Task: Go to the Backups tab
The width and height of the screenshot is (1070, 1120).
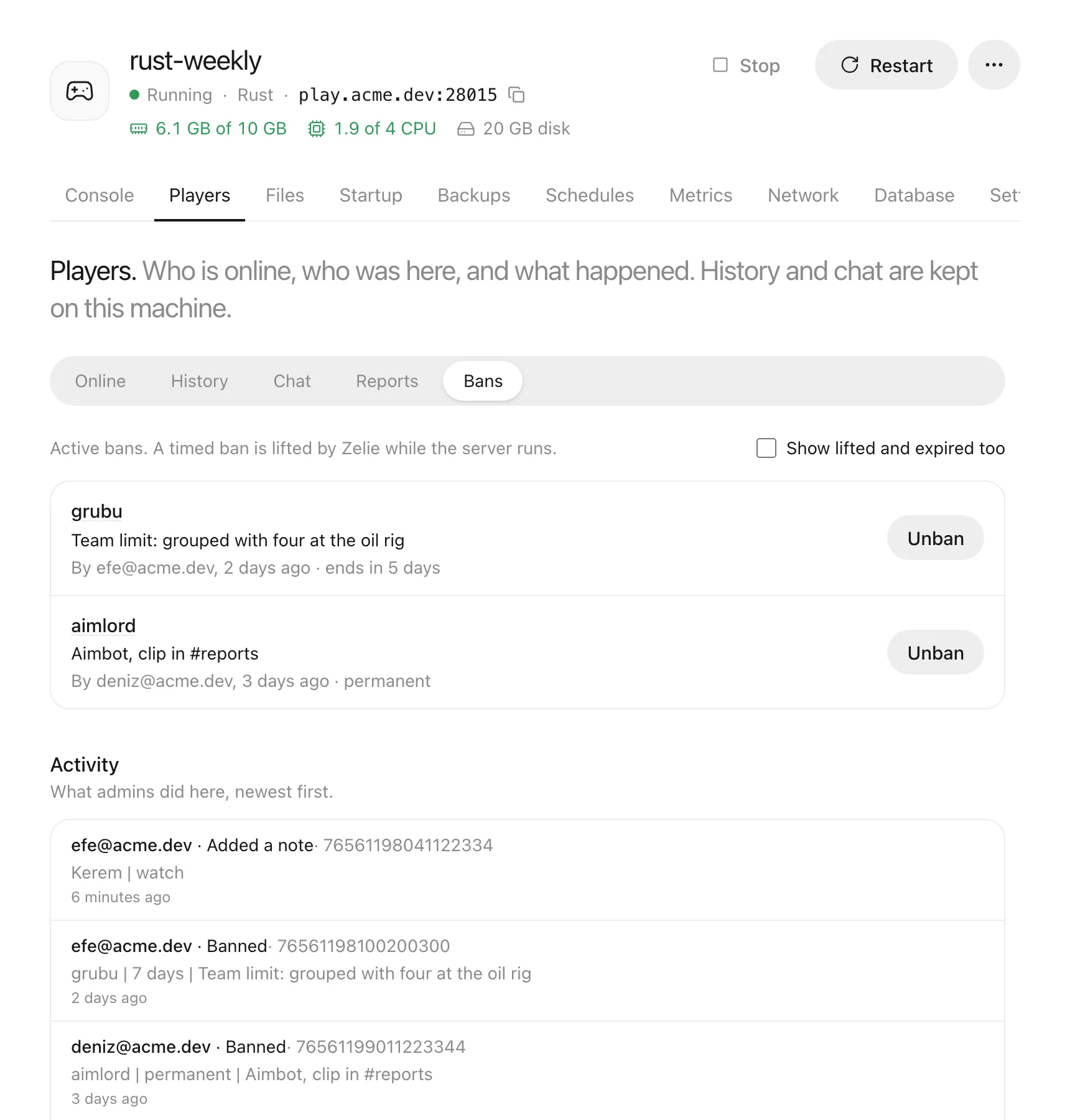Action: click(474, 195)
